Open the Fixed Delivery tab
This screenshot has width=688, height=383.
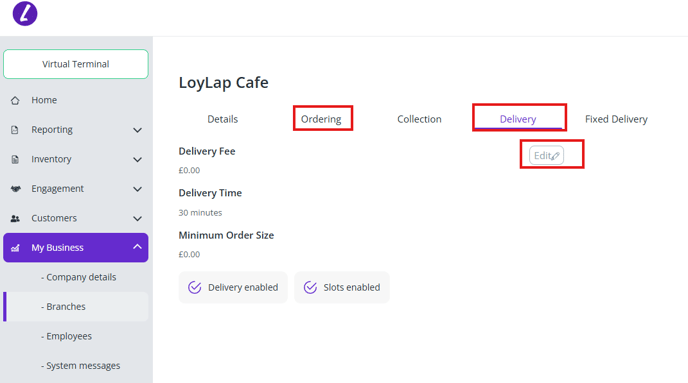tap(616, 119)
